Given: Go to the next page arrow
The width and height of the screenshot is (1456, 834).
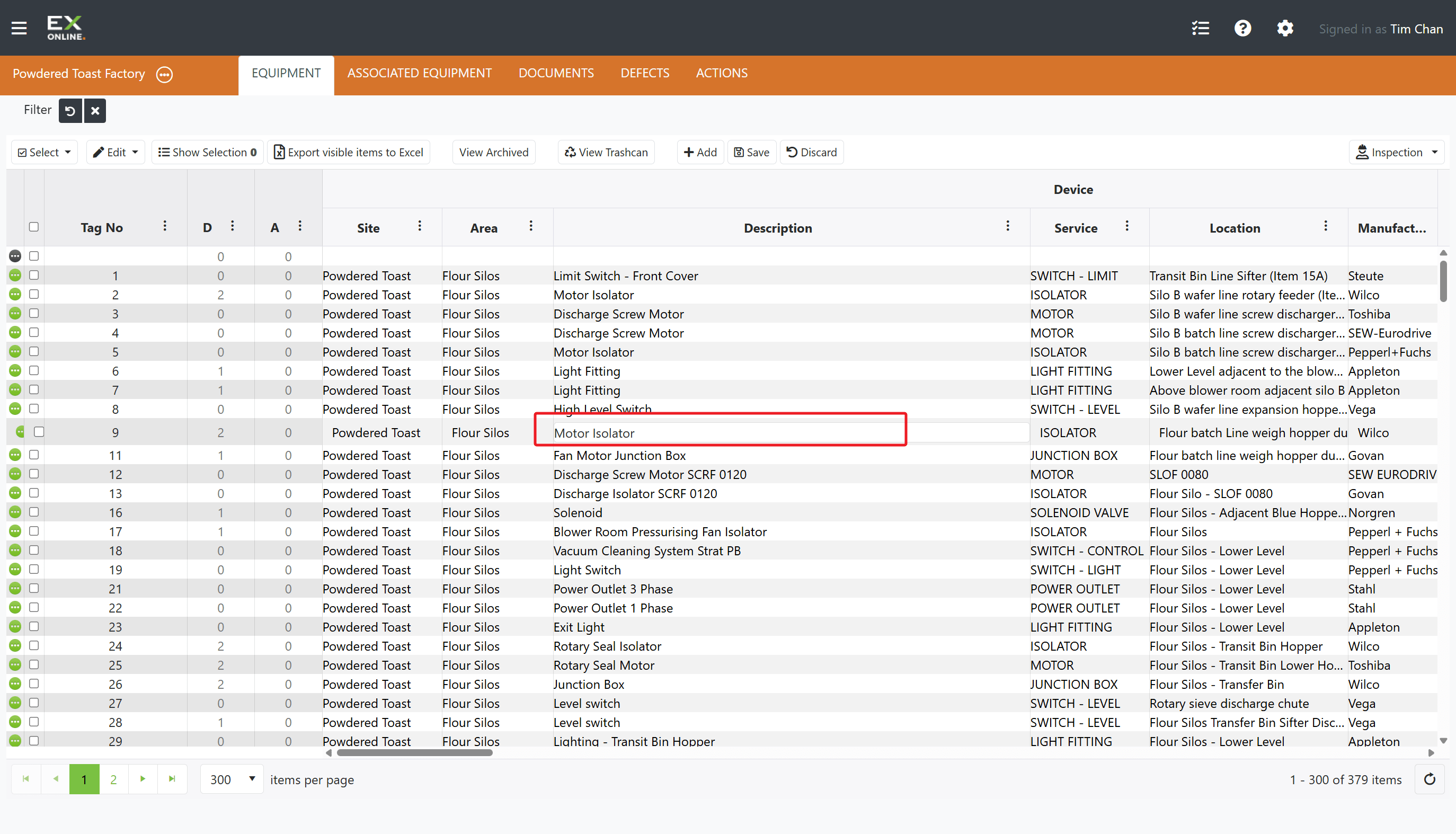Looking at the screenshot, I should point(143,779).
